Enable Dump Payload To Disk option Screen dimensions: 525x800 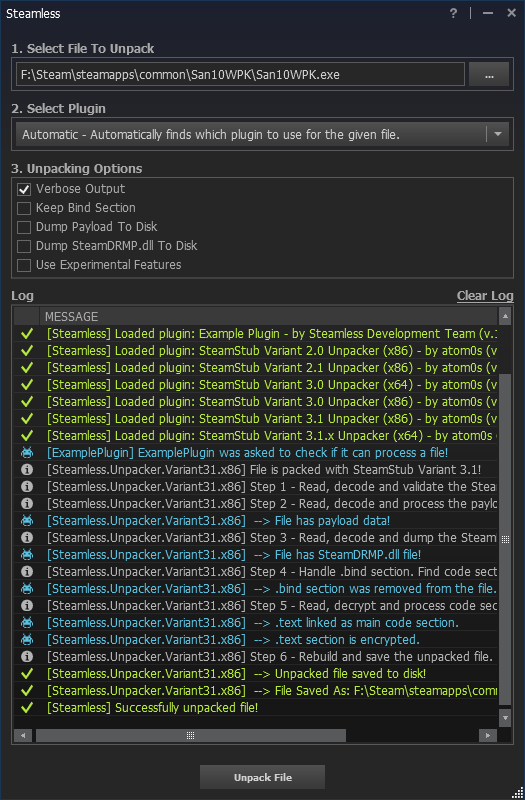[x=24, y=227]
